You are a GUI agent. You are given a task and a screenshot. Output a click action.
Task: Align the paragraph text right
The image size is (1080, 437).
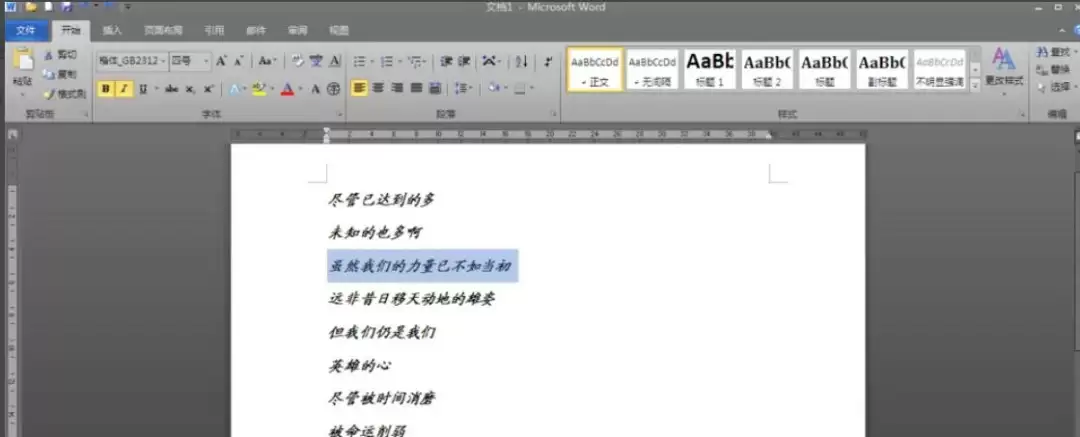tap(397, 88)
